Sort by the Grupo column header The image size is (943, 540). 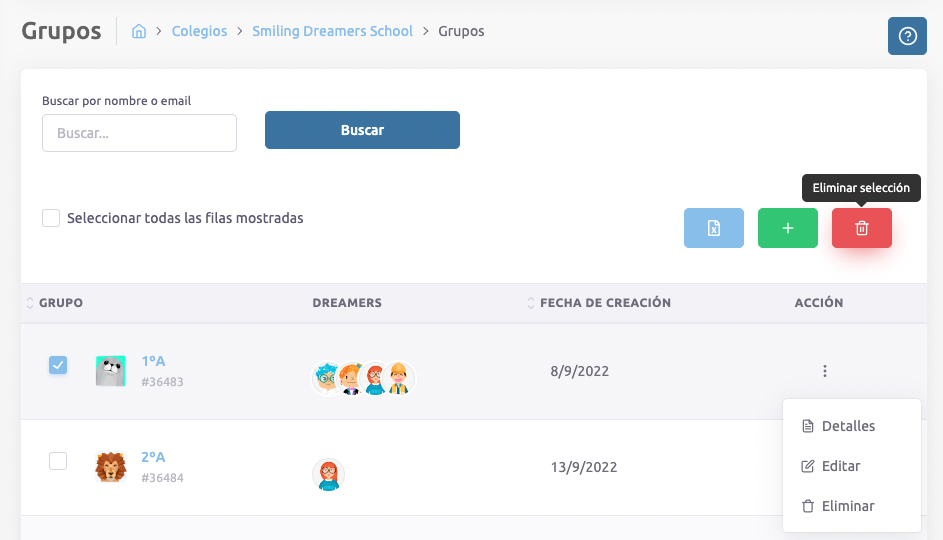click(x=60, y=303)
